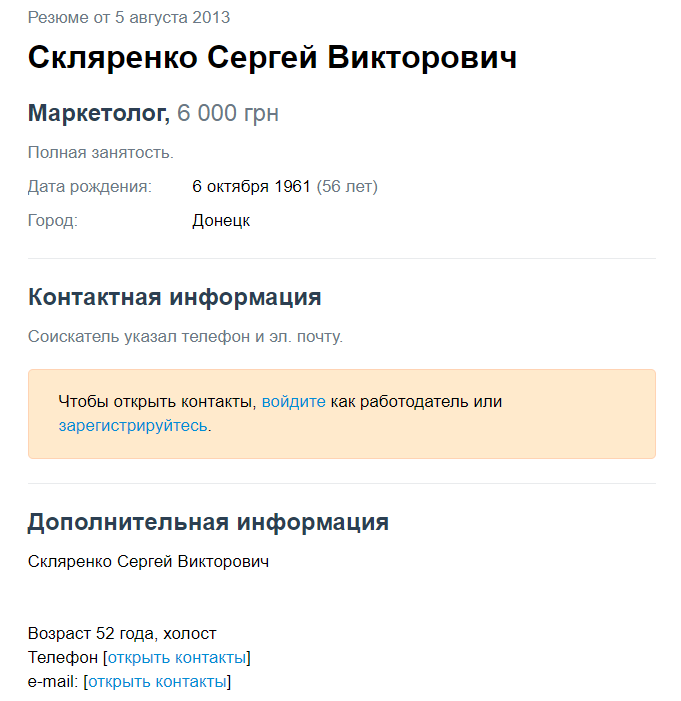Click the "войдите" login link
Image resolution: width=681 pixels, height=701 pixels.
click(x=293, y=402)
